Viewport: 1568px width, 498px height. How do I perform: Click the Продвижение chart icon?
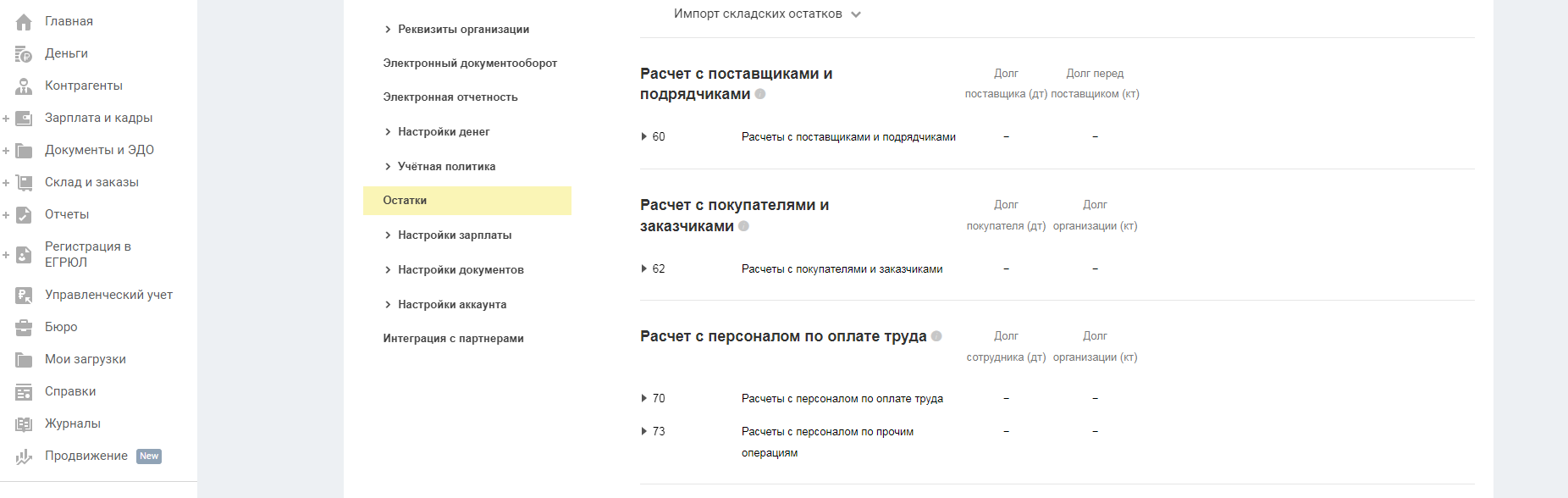[x=24, y=456]
